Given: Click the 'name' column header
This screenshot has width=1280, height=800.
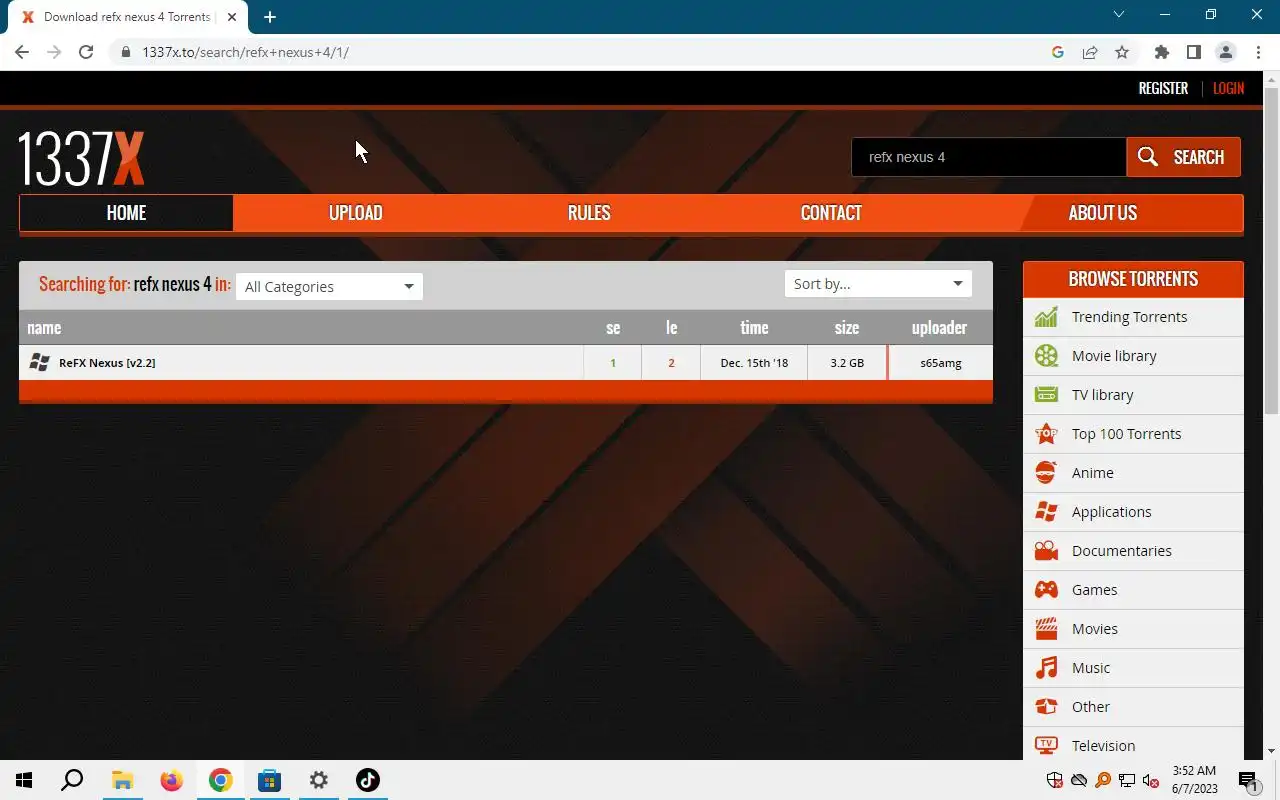Looking at the screenshot, I should coord(44,328).
